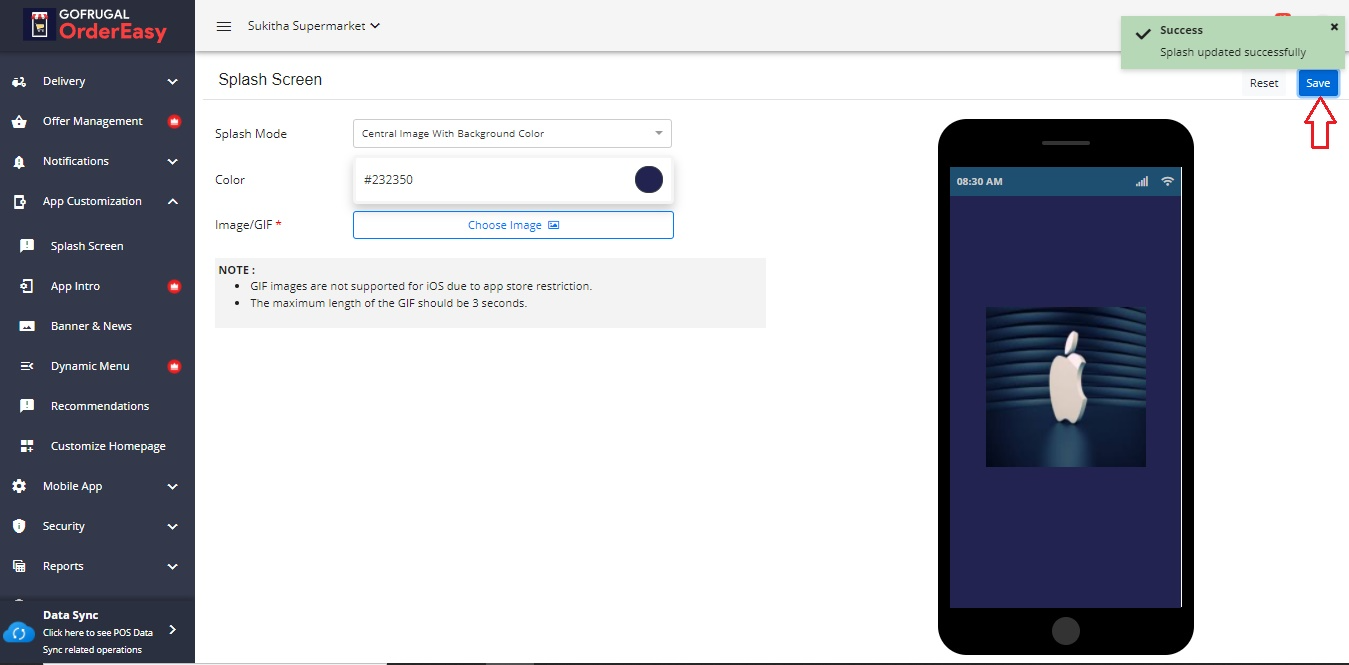This screenshot has height=665, width=1349.
Task: Expand the Mobile App menu chevron
Action: tap(173, 486)
